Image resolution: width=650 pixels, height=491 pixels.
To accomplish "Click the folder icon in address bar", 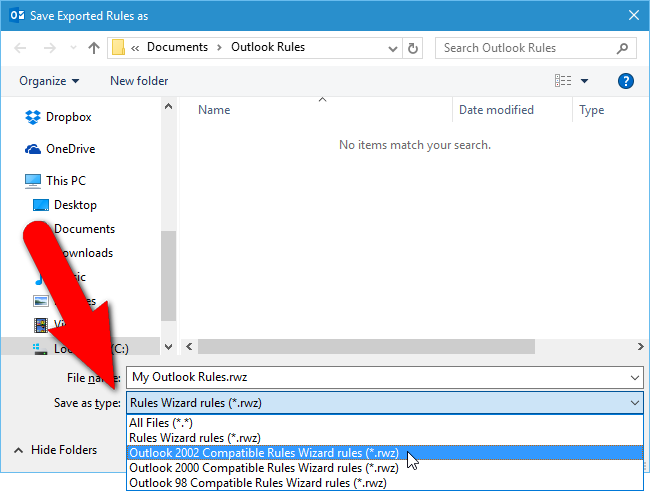I will (119, 48).
